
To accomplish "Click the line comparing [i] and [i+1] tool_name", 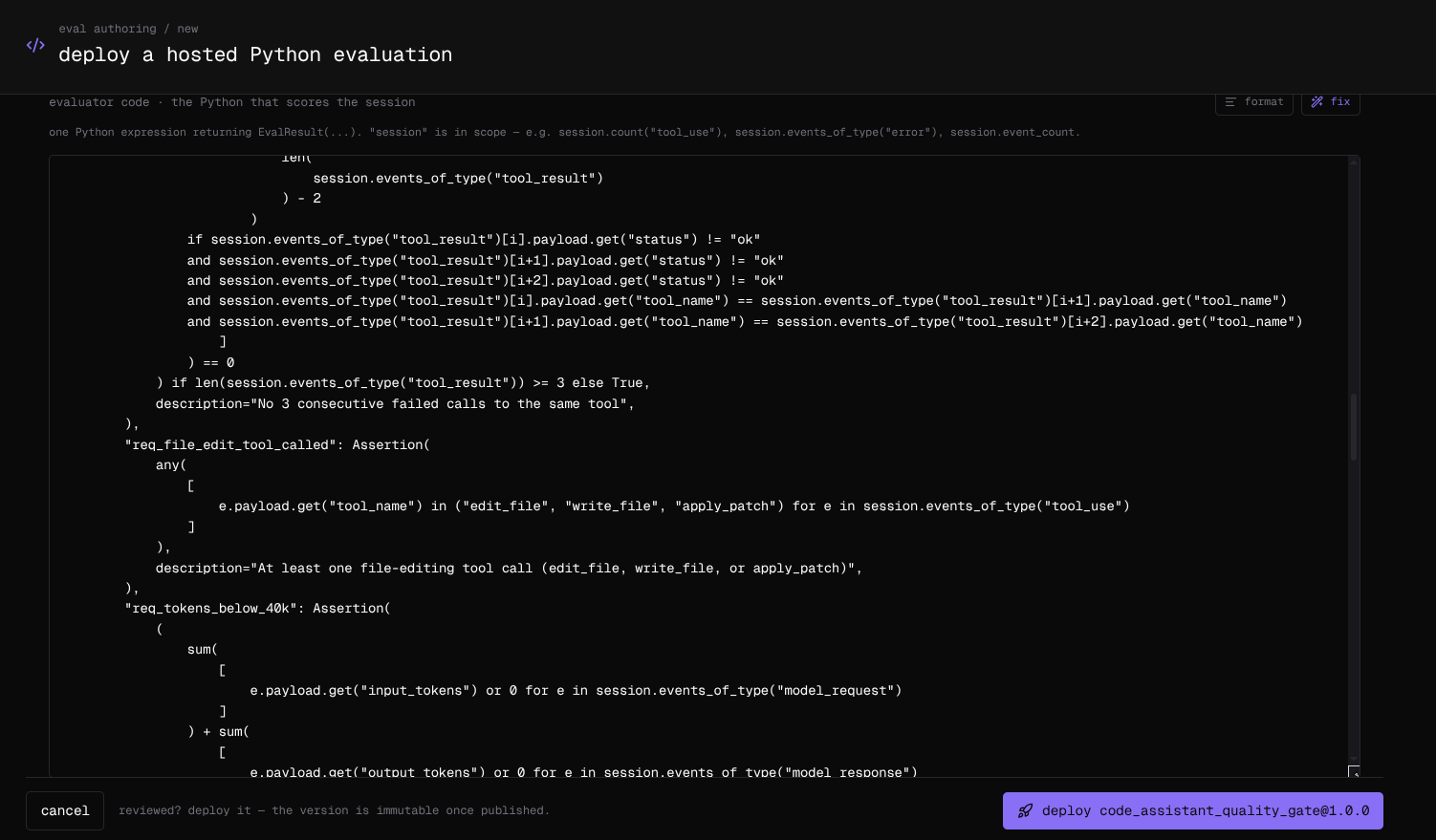I will point(737,301).
